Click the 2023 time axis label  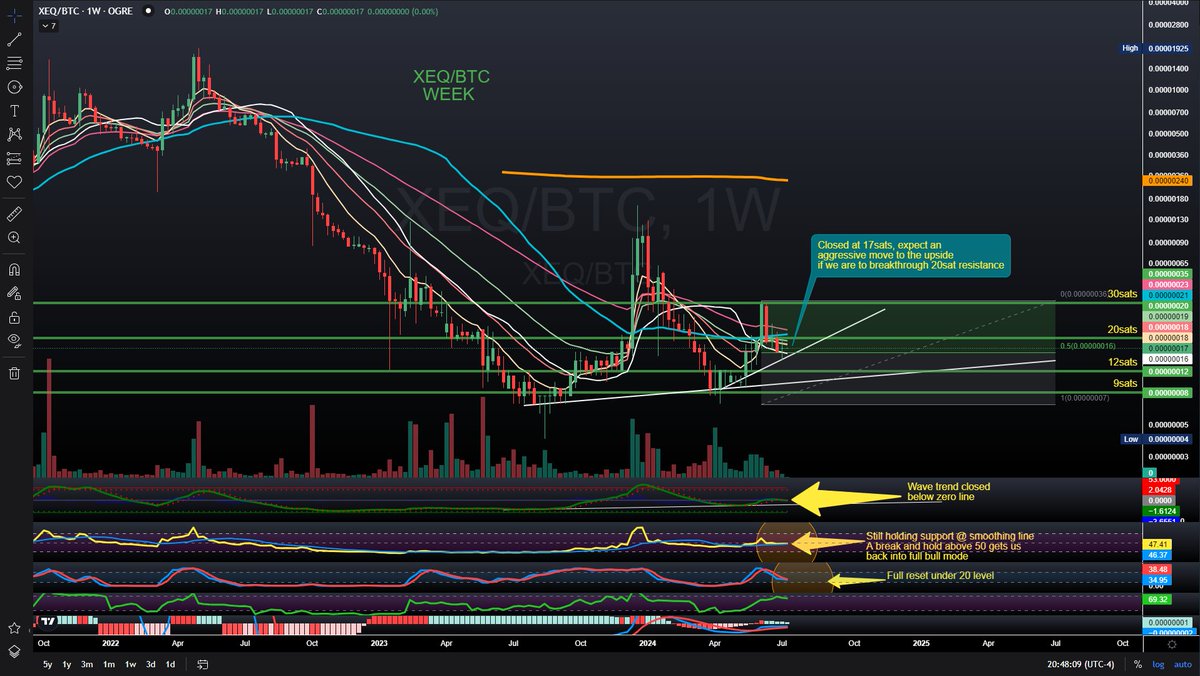pos(379,644)
